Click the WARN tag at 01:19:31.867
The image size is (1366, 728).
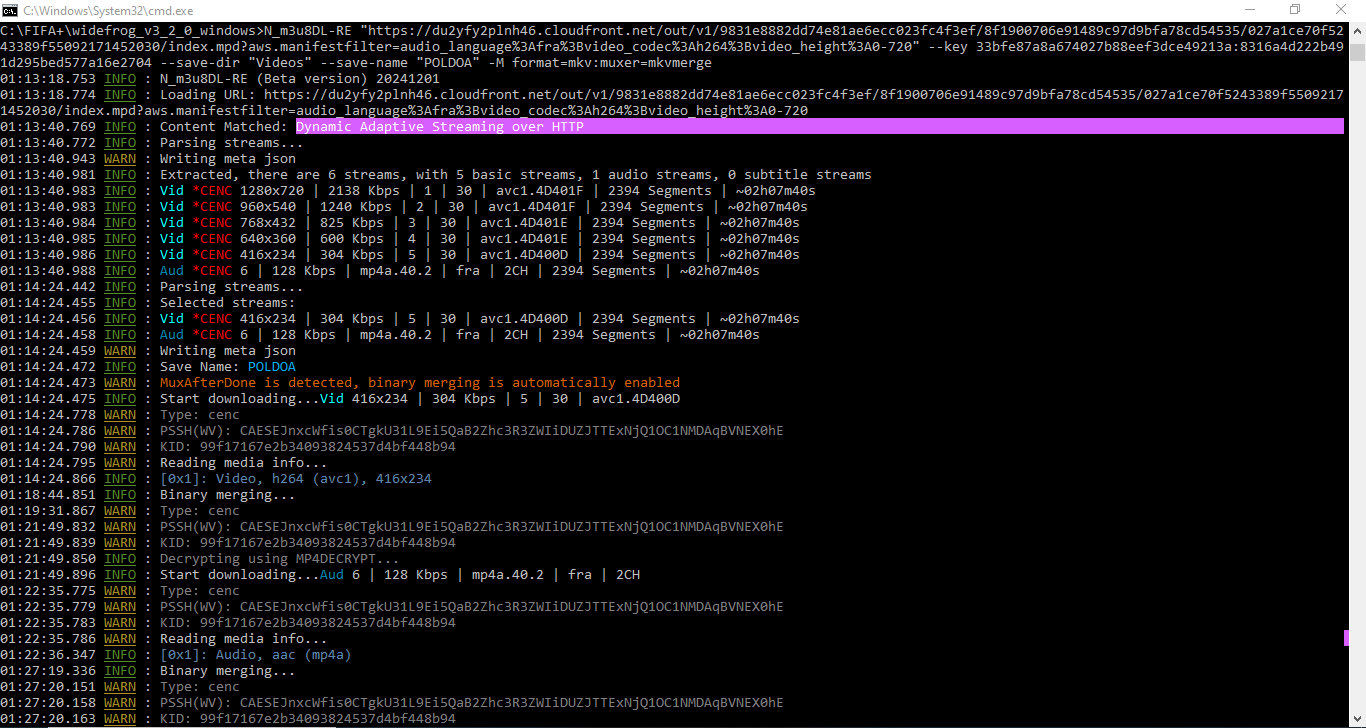(x=120, y=510)
